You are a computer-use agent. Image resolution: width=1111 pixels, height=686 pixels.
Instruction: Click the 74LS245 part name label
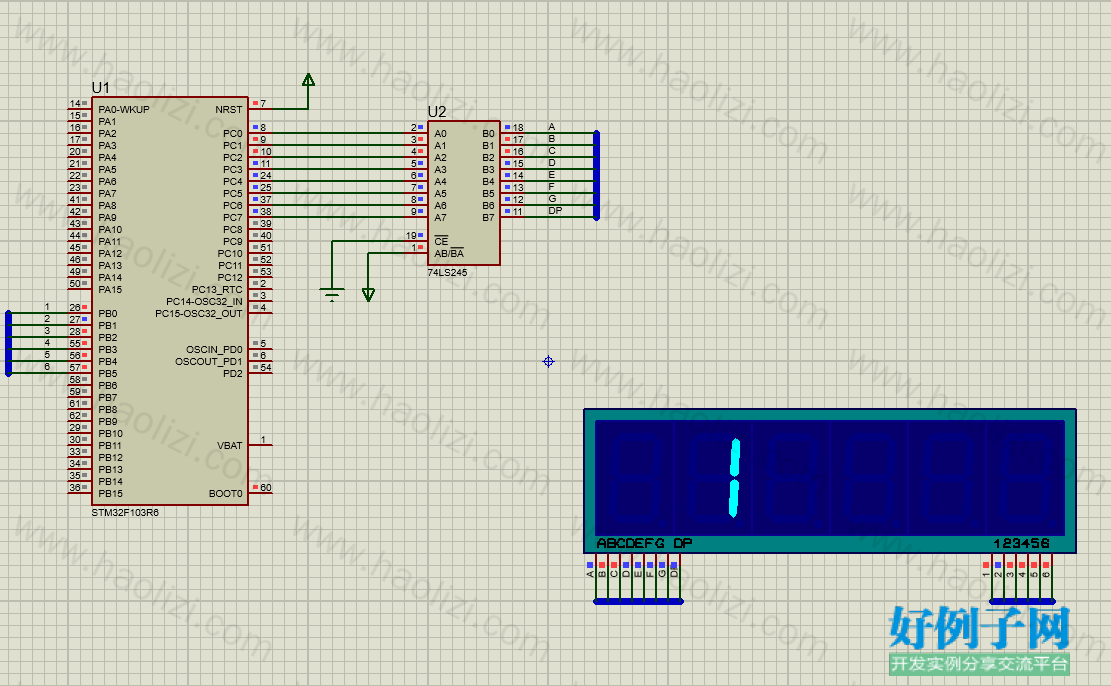tap(447, 272)
